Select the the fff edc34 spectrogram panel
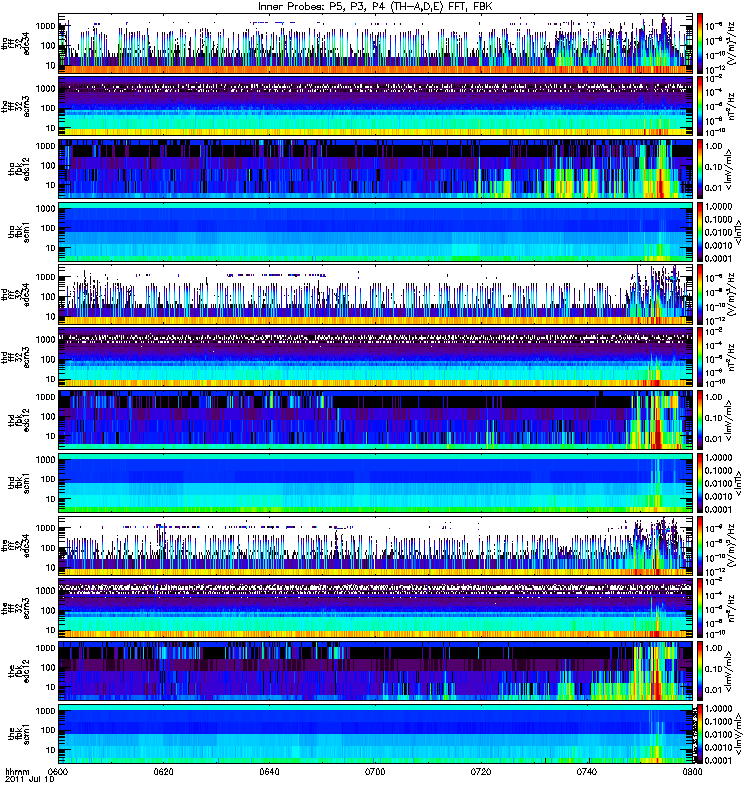This screenshot has height=800, width=750. point(376,545)
